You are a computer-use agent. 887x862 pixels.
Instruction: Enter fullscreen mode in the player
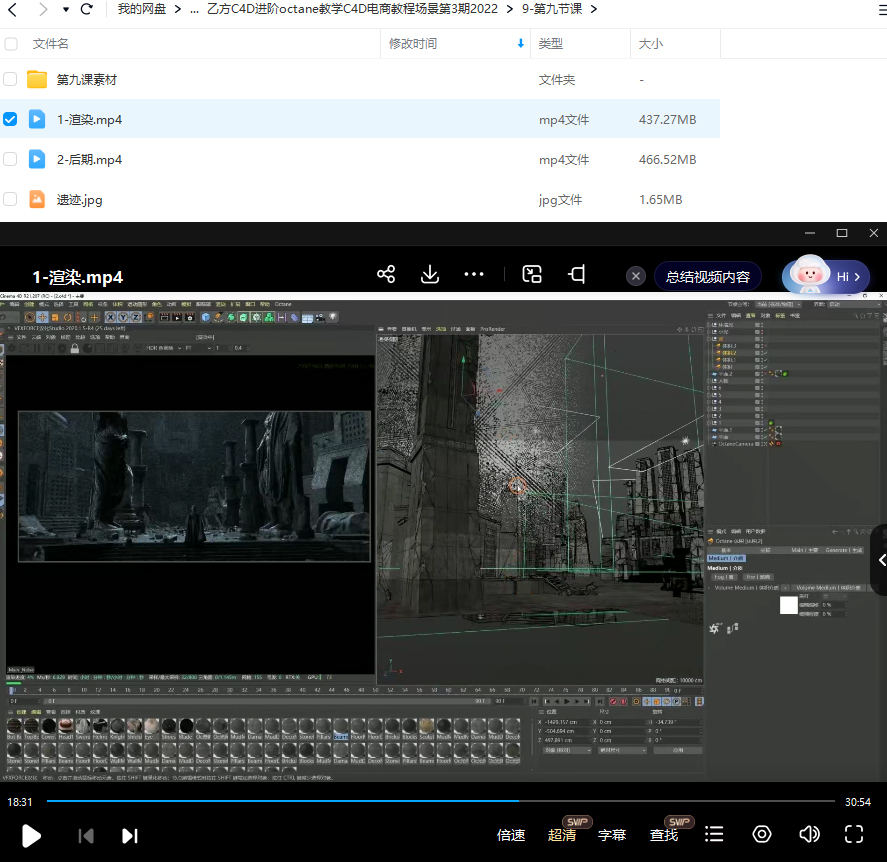pyautogui.click(x=854, y=835)
